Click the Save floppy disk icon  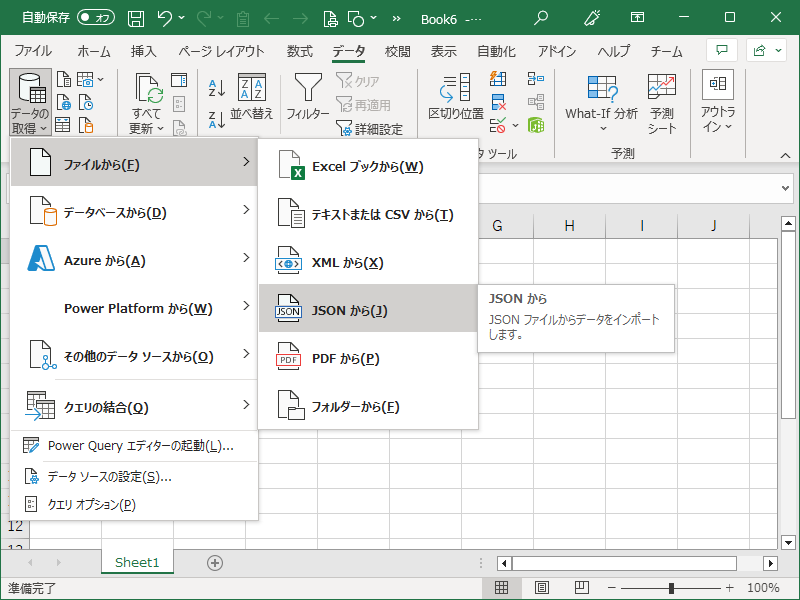136,19
